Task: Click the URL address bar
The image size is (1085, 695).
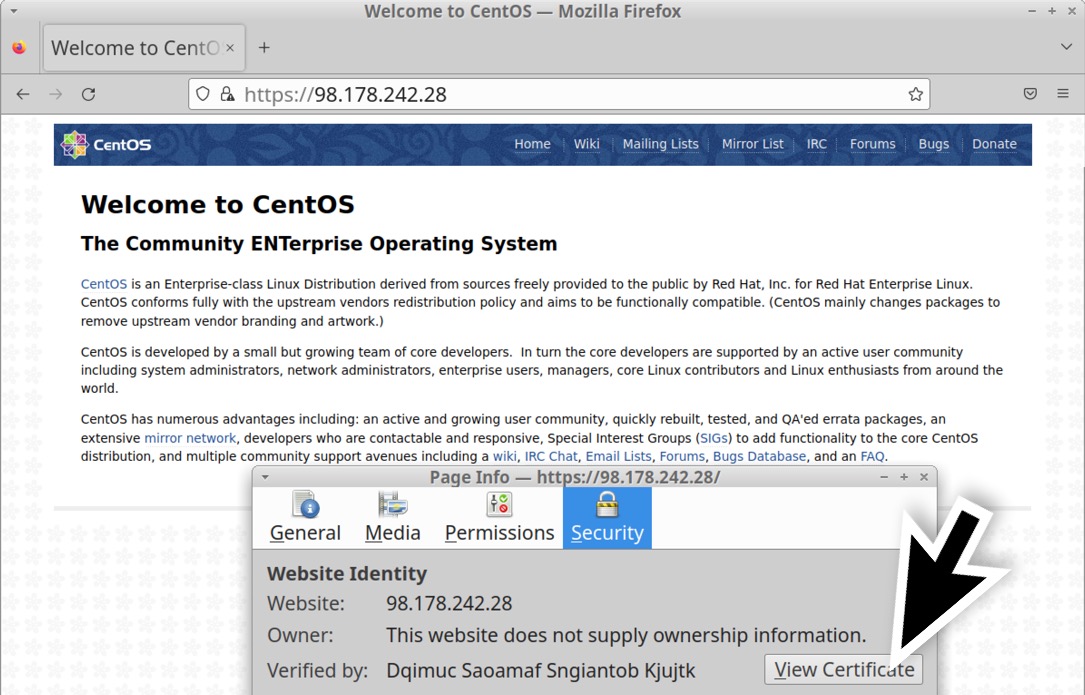Action: [559, 94]
